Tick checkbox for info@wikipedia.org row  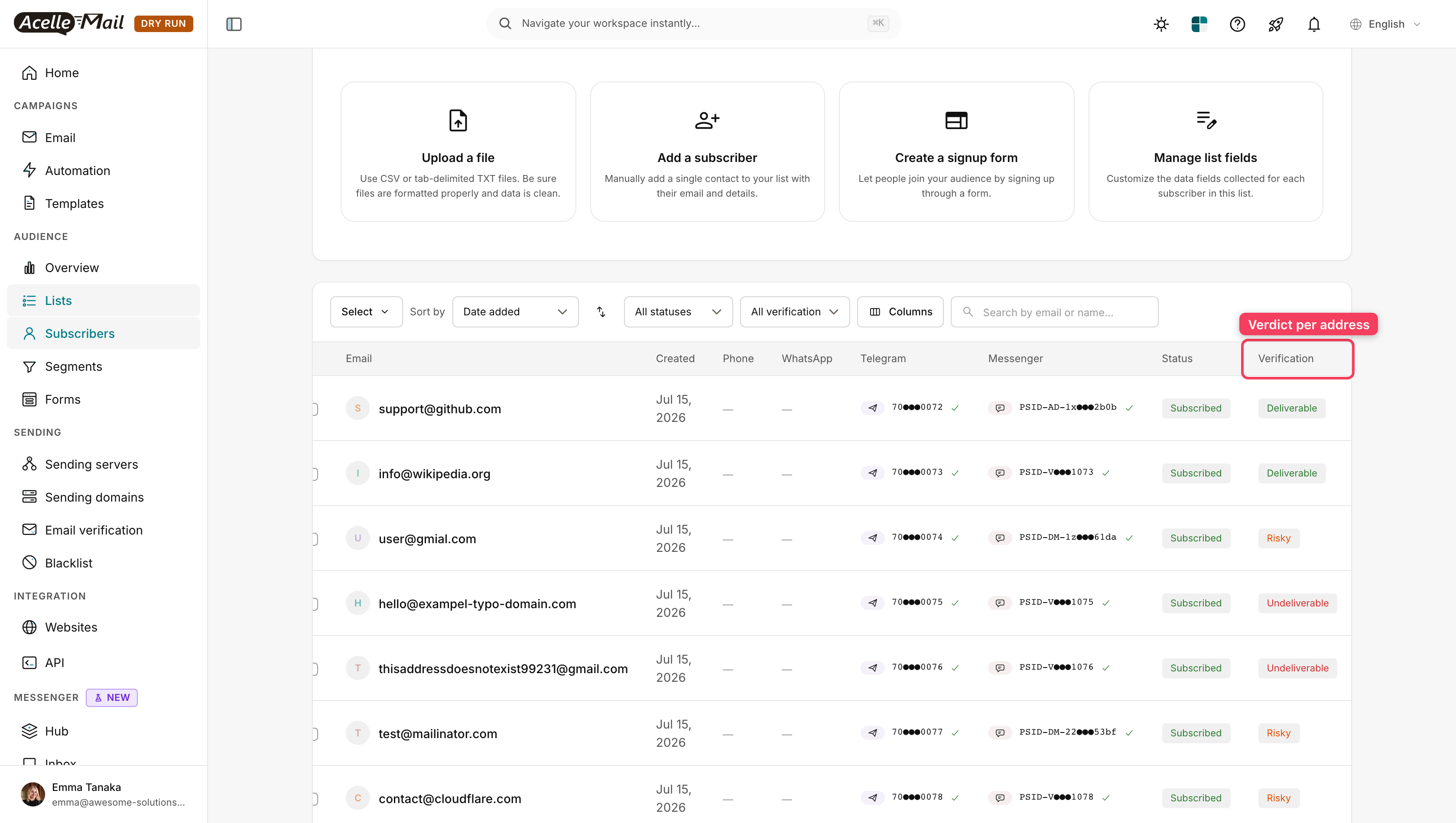coord(315,474)
